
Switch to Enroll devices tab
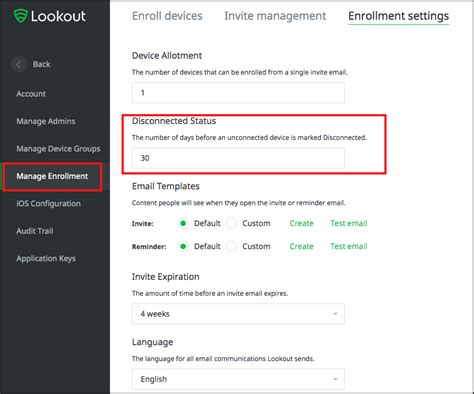[167, 16]
